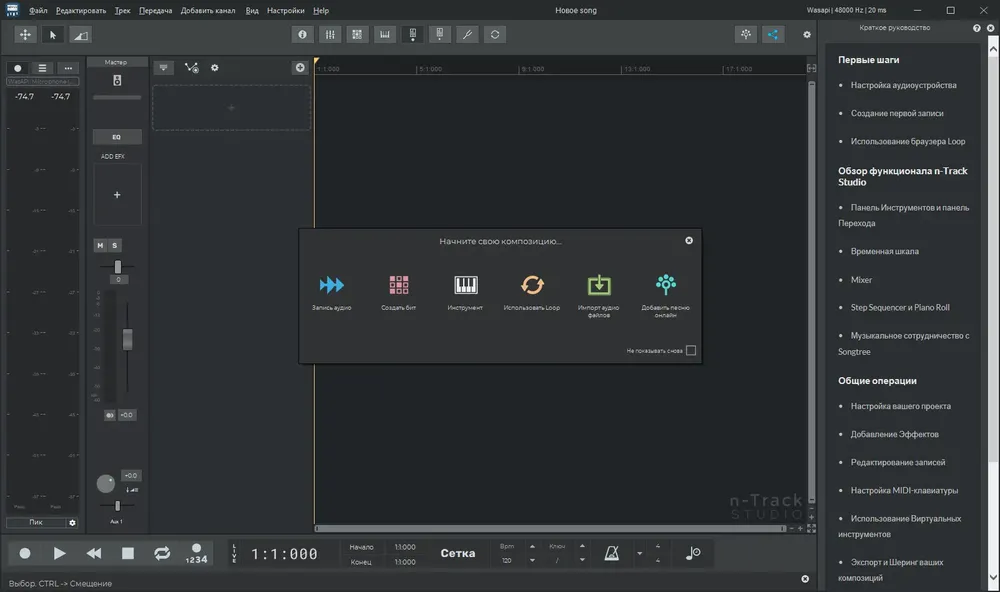Click the Запись аудио arrows icon
The image size is (1000, 592).
click(332, 285)
